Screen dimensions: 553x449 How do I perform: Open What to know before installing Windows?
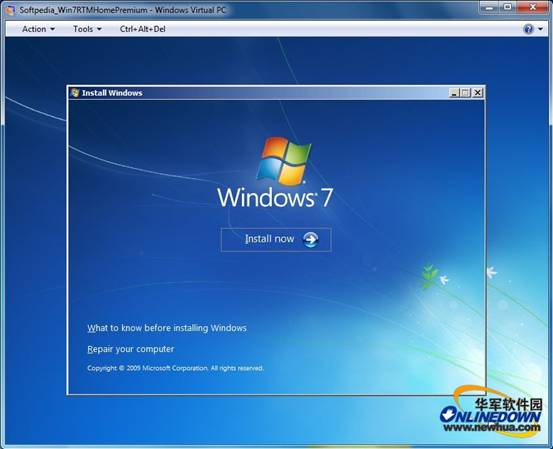(167, 328)
